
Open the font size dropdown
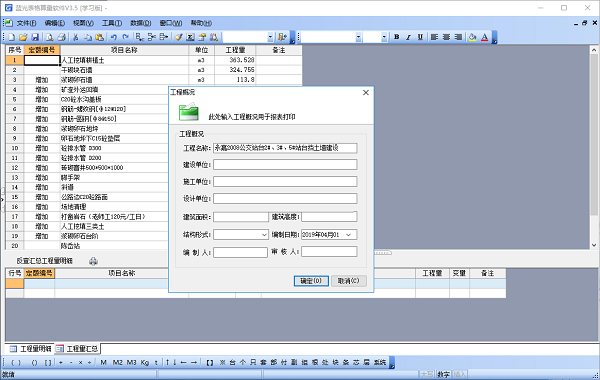click(384, 37)
